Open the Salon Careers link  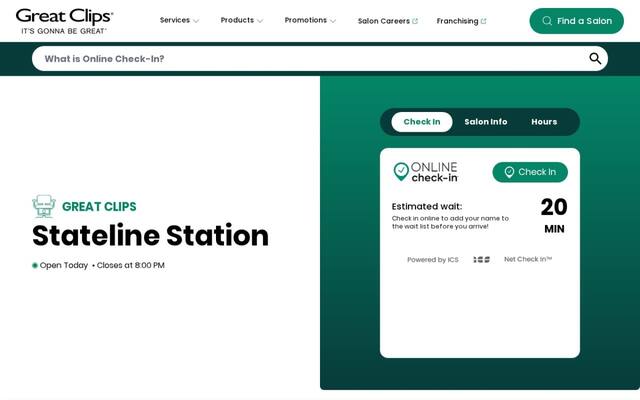coord(388,21)
